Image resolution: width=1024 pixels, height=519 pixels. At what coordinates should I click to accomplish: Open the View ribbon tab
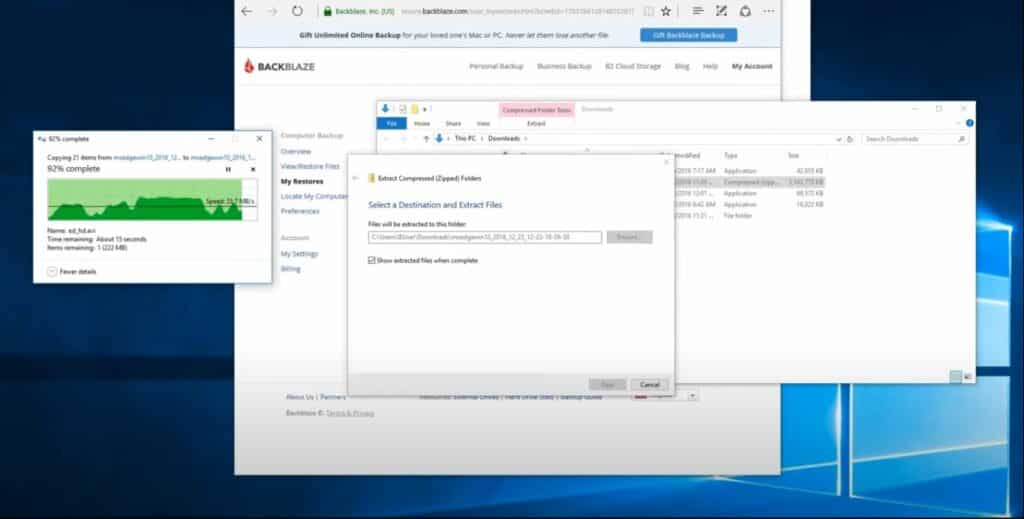tap(483, 123)
